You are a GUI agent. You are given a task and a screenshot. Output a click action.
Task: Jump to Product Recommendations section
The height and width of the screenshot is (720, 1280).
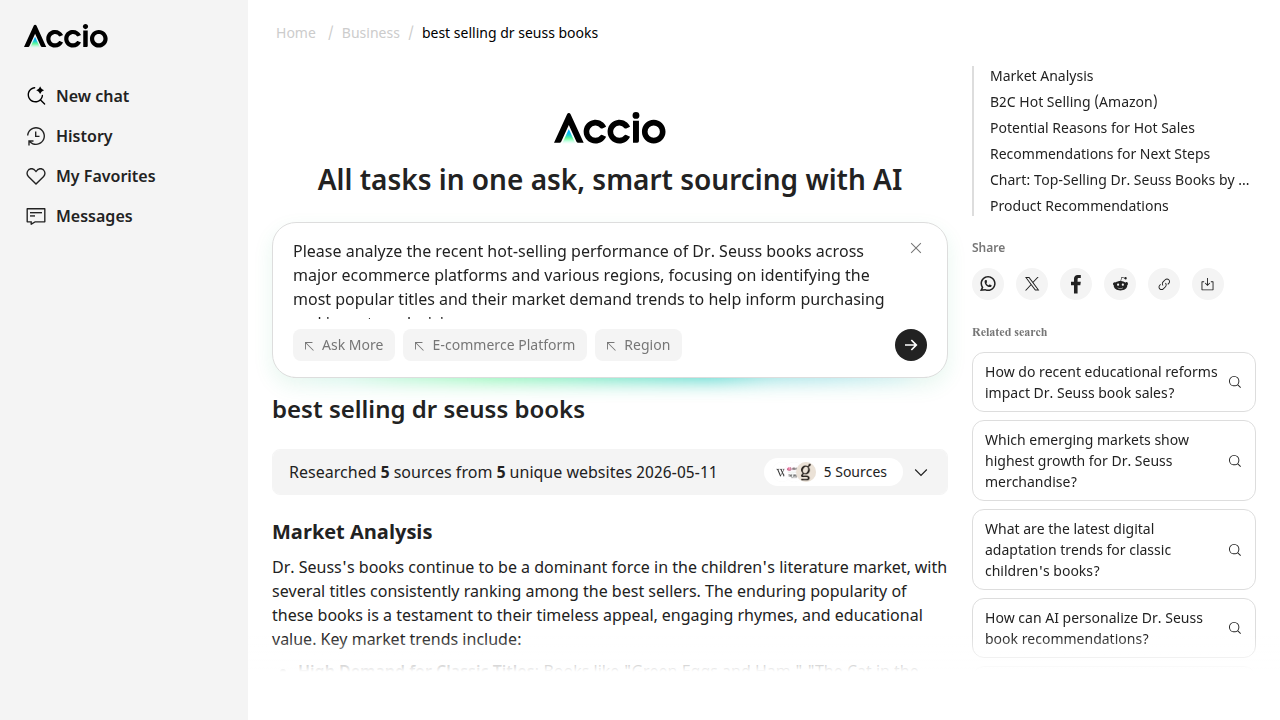pyautogui.click(x=1079, y=206)
